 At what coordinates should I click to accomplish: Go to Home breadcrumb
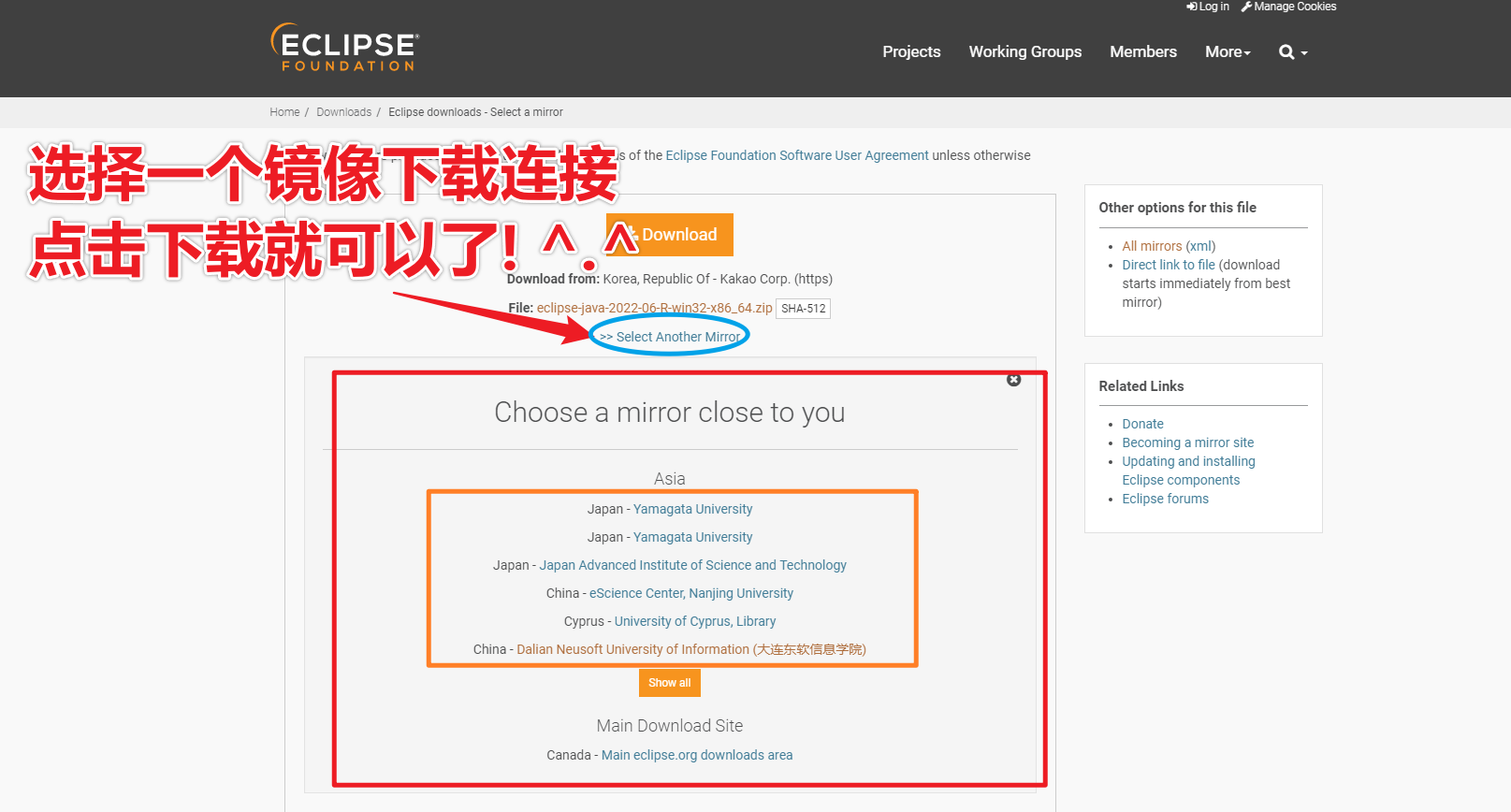(284, 112)
